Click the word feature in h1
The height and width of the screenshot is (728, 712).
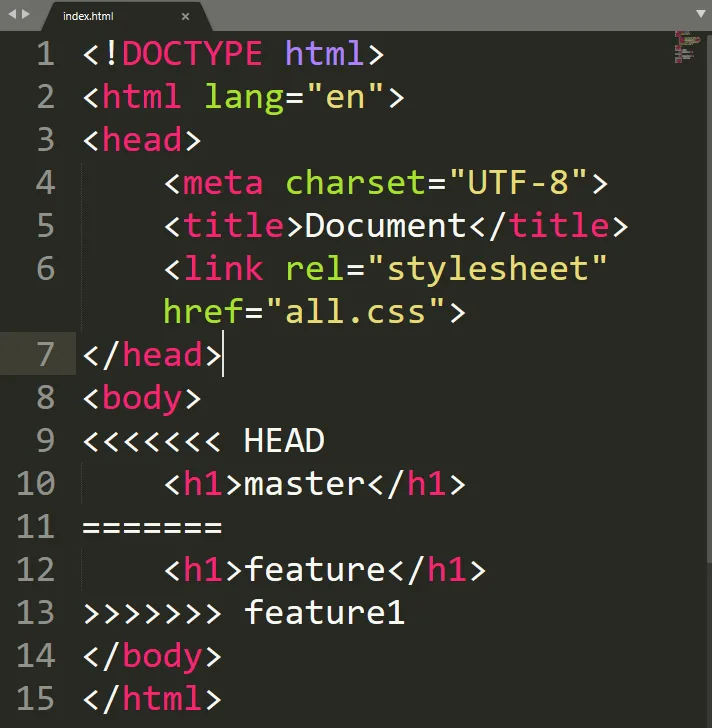pos(314,569)
